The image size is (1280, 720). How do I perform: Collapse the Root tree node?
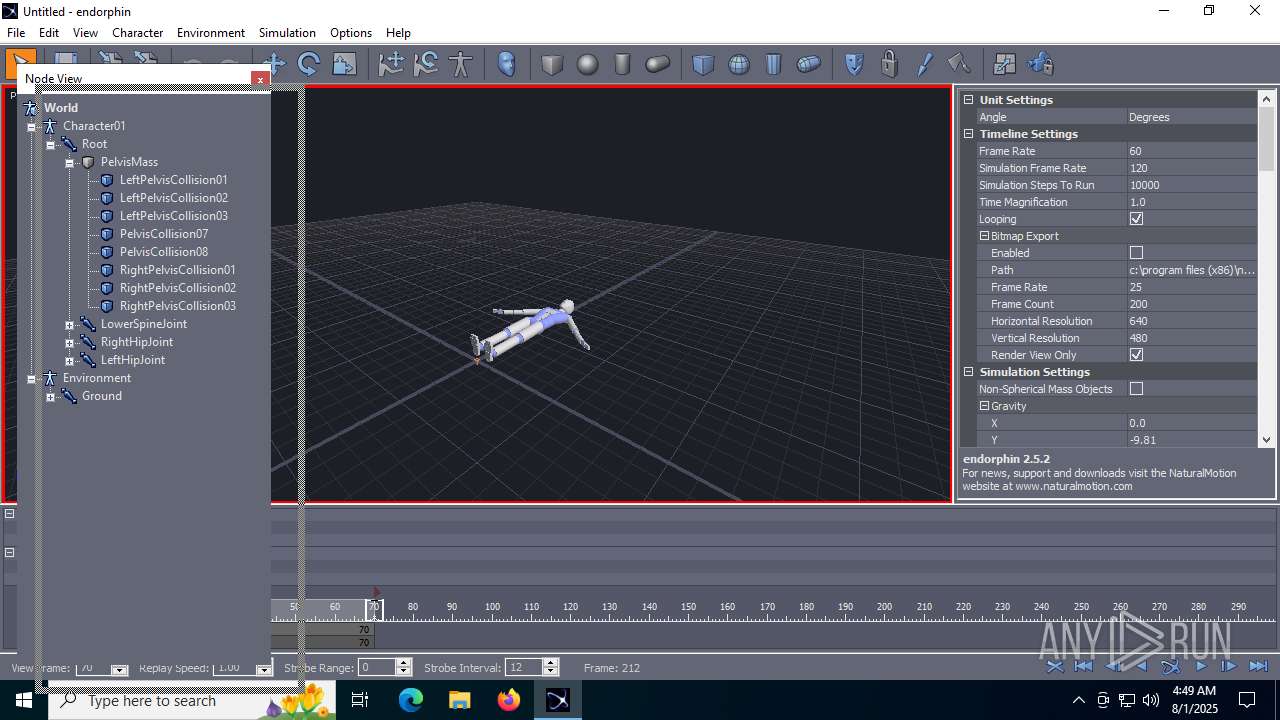pos(51,145)
